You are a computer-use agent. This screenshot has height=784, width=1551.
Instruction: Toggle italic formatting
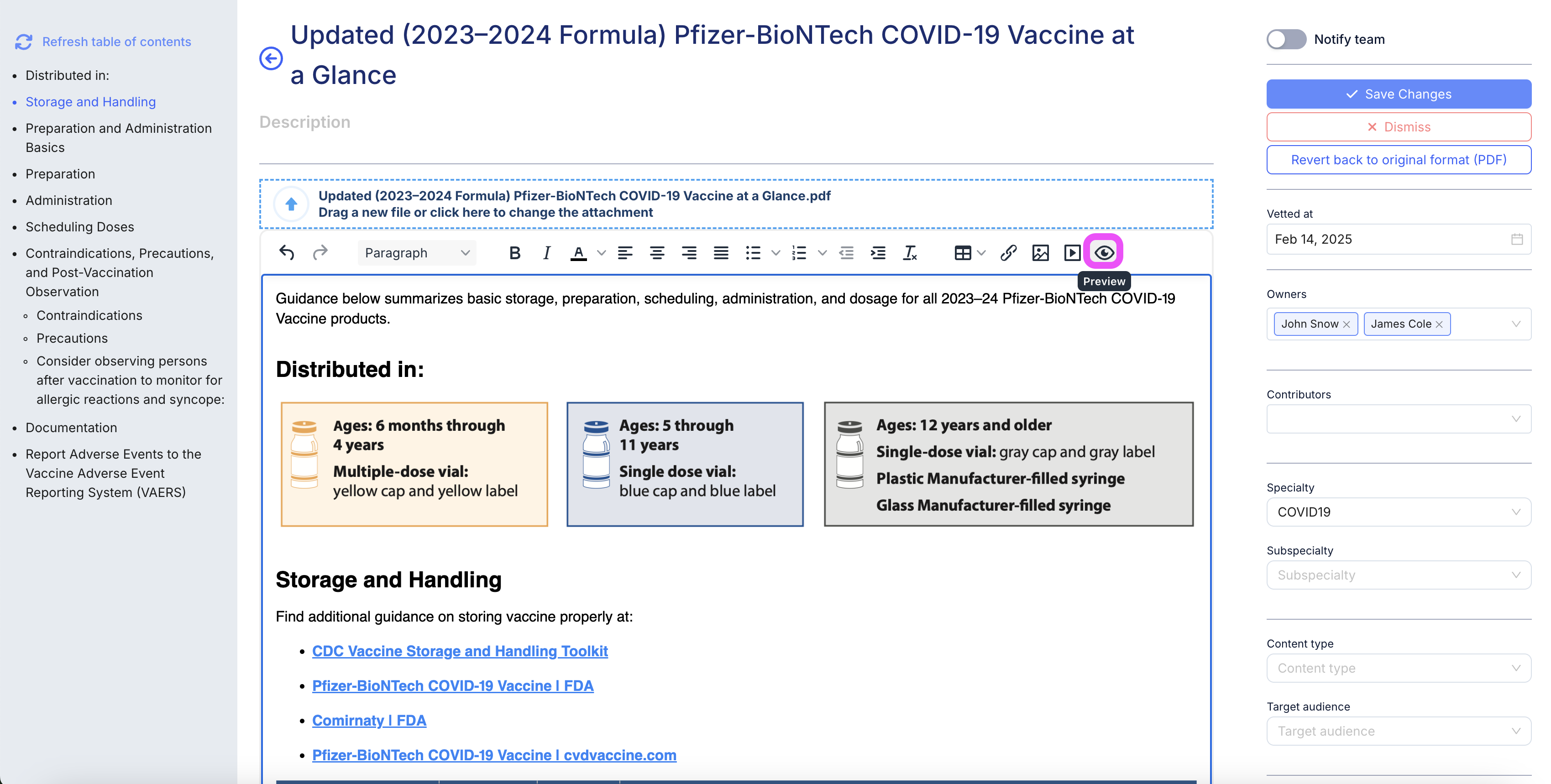pyautogui.click(x=546, y=253)
